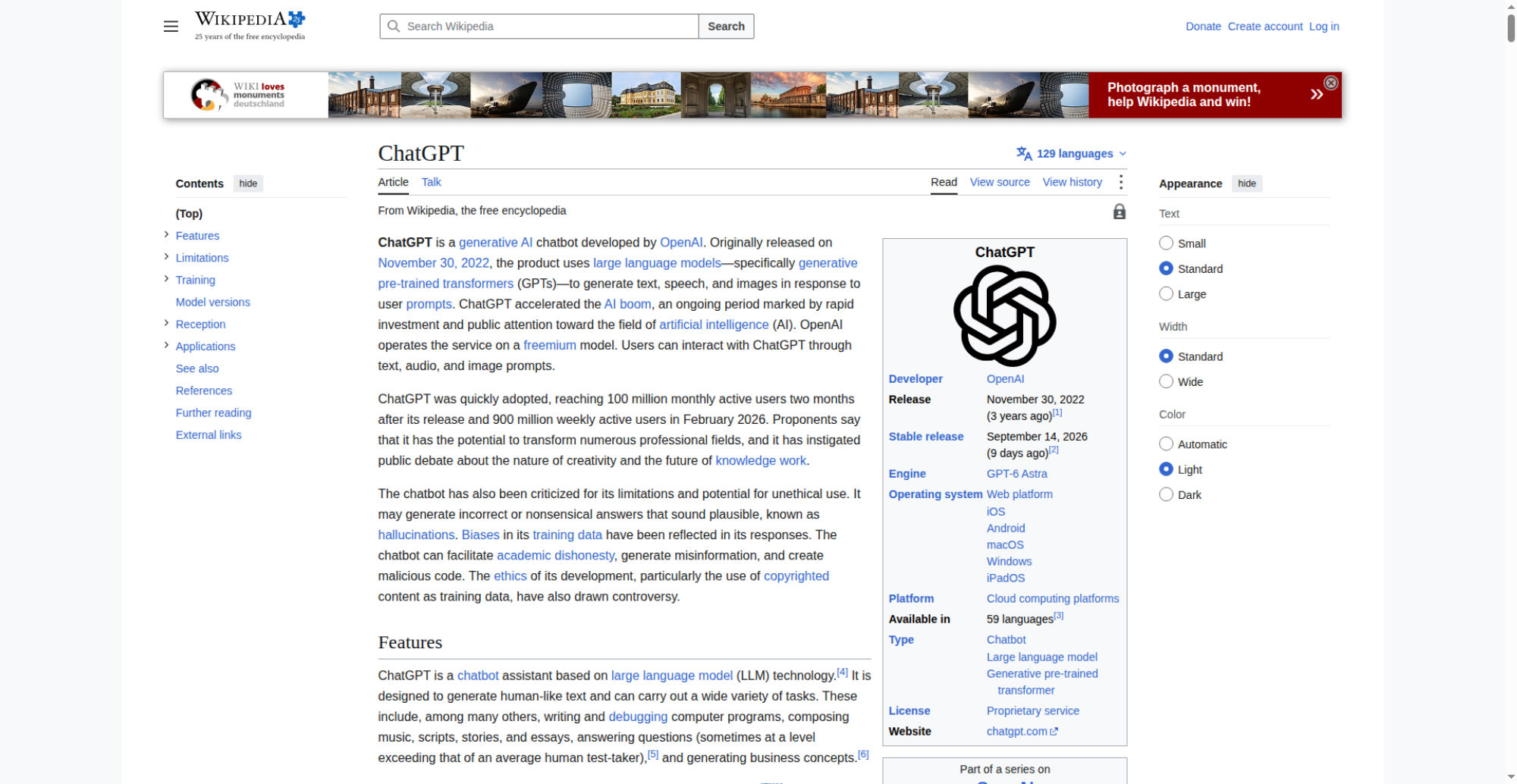This screenshot has width=1517, height=784.
Task: Click the Search Wikipedia input field
Action: coord(539,27)
